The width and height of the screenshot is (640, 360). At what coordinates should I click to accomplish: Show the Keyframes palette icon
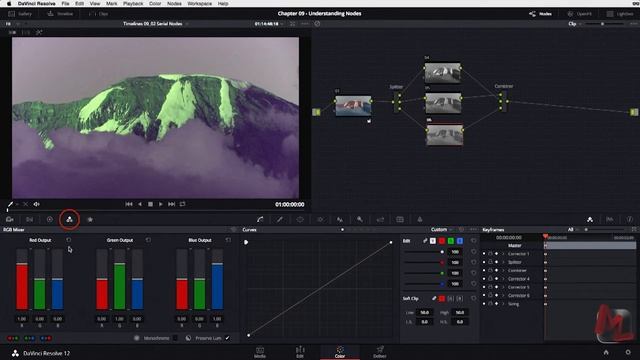point(590,220)
